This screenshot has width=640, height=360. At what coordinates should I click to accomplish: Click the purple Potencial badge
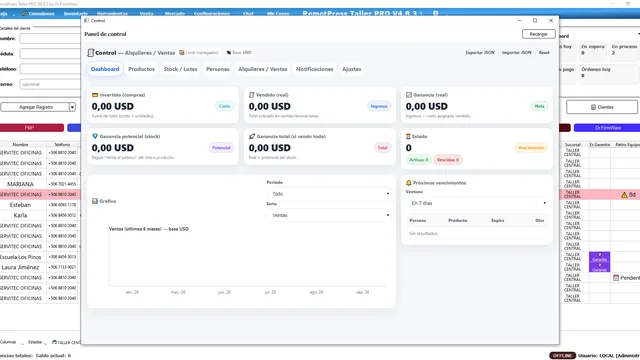221,148
